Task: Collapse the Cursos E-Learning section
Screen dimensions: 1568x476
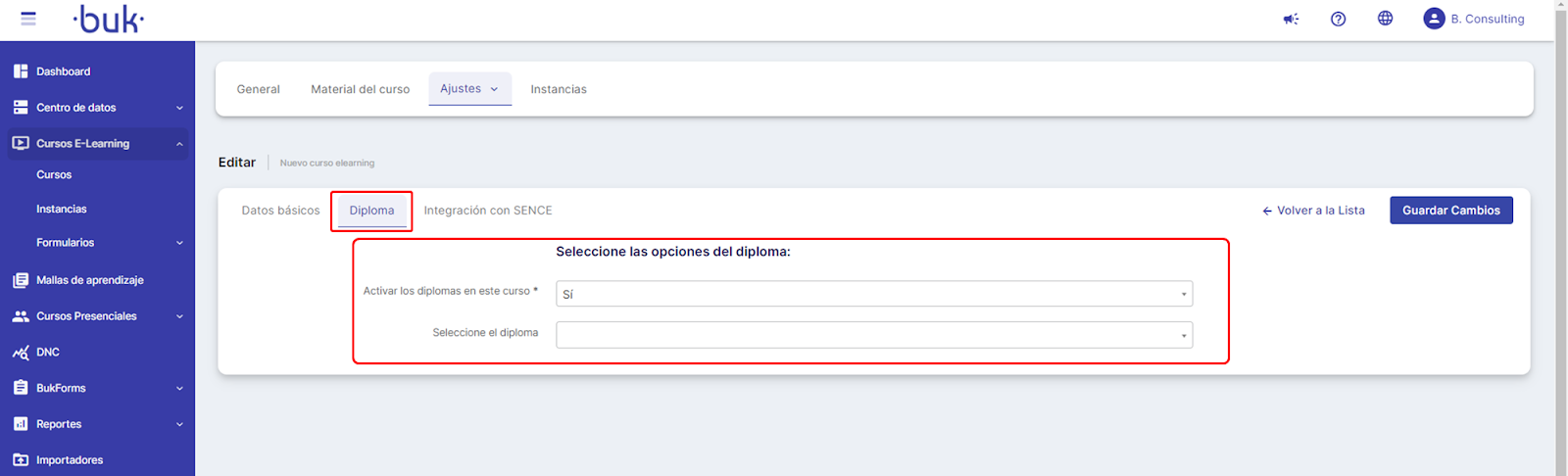Action: click(179, 144)
